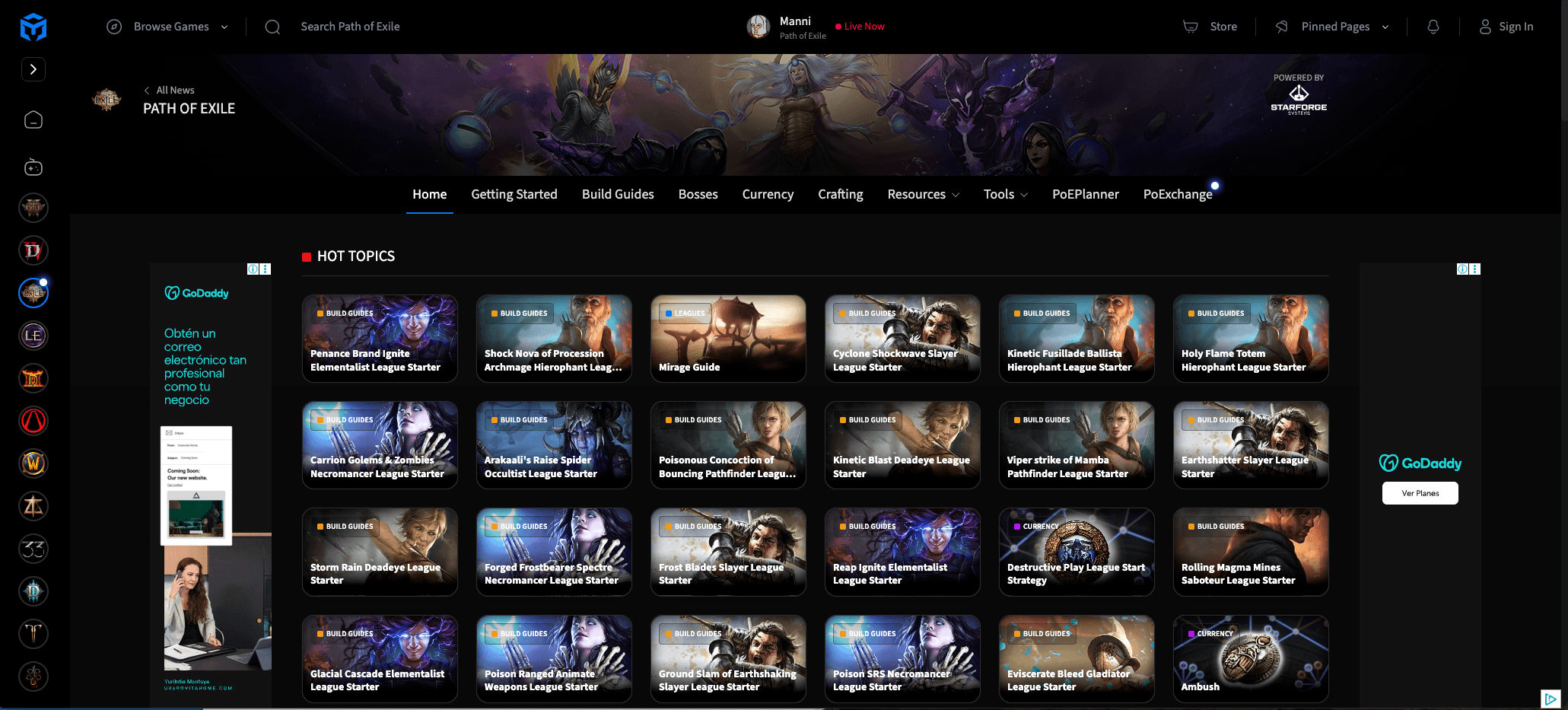
Task: Open Earthshatter Slayer League Starter card
Action: pos(1251,445)
